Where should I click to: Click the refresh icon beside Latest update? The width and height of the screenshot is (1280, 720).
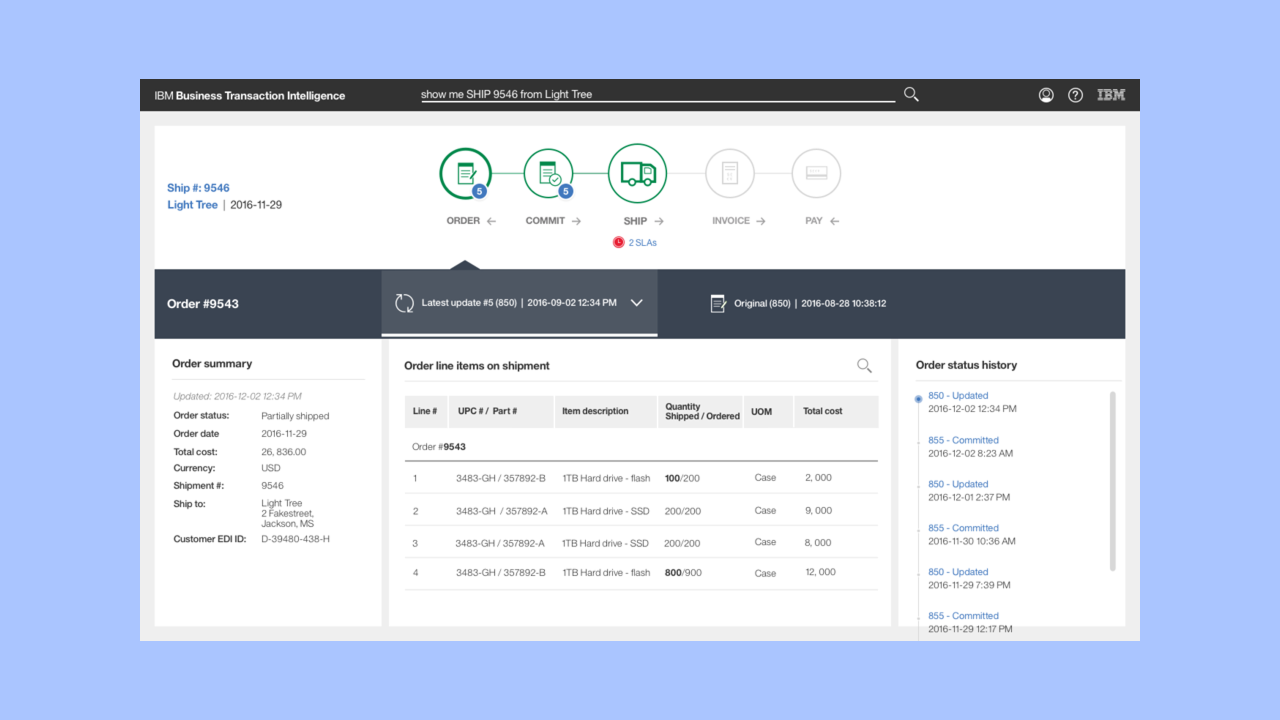pyautogui.click(x=404, y=303)
